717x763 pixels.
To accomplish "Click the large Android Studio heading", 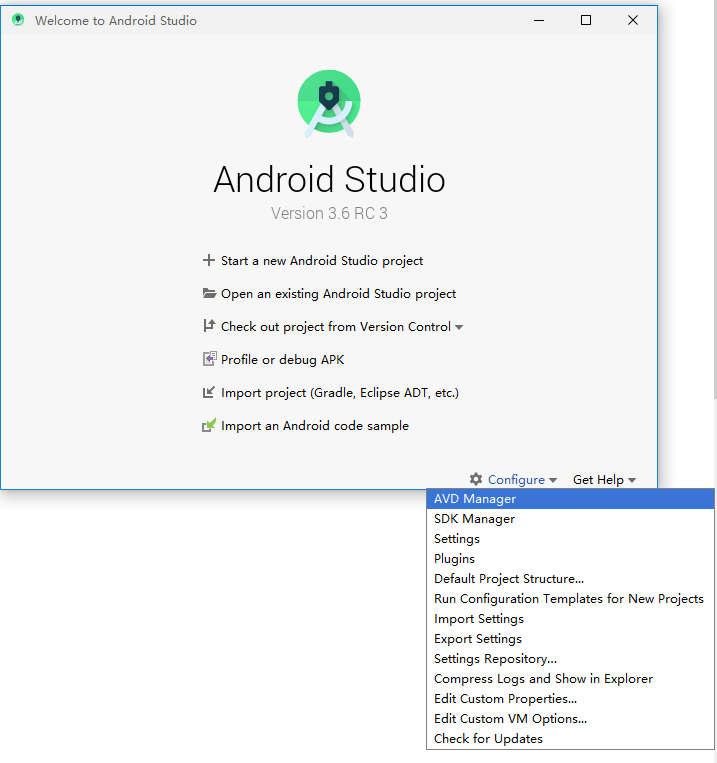I will click(x=330, y=179).
